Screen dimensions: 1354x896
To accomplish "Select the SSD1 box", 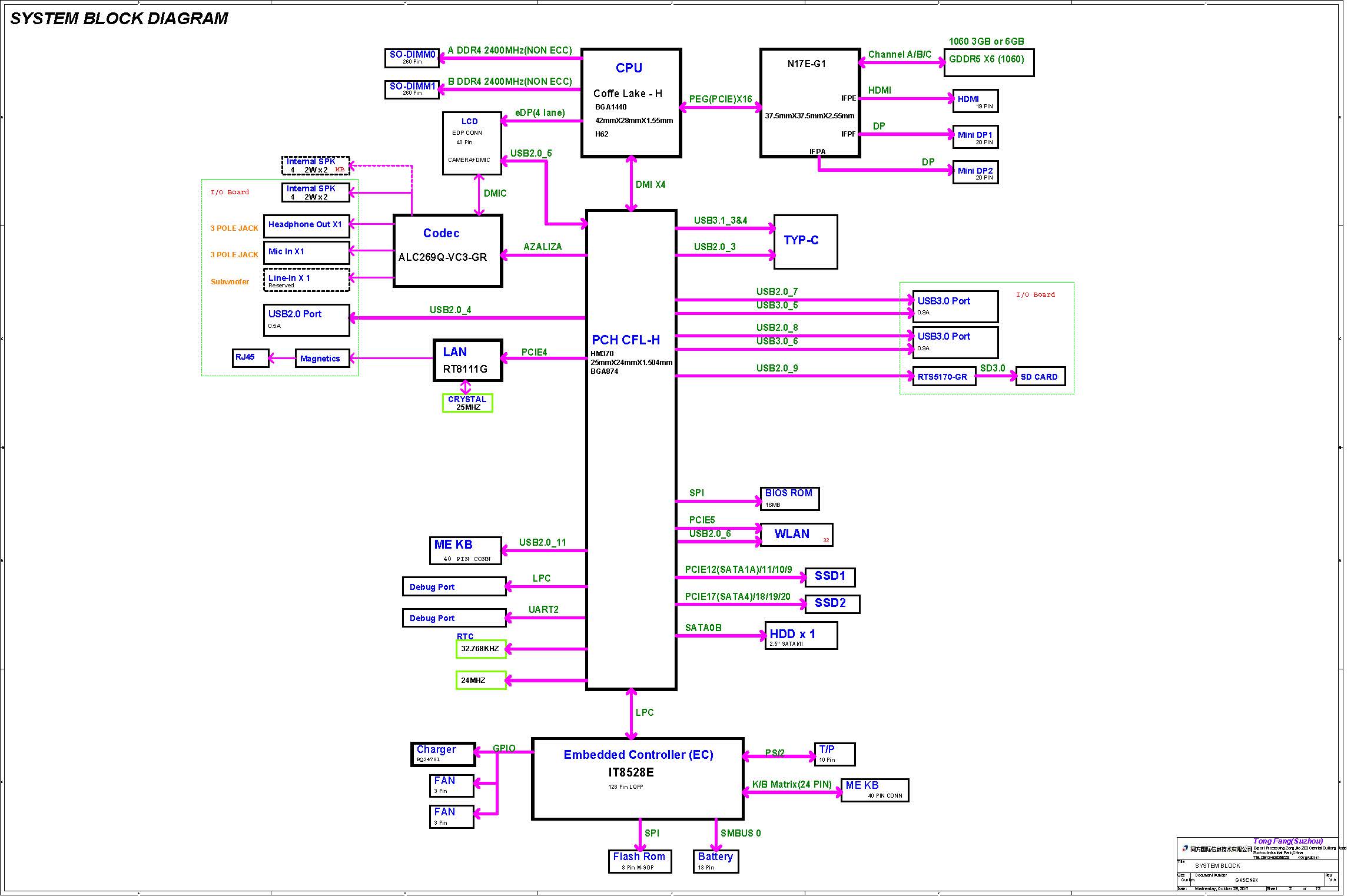I will (x=829, y=576).
